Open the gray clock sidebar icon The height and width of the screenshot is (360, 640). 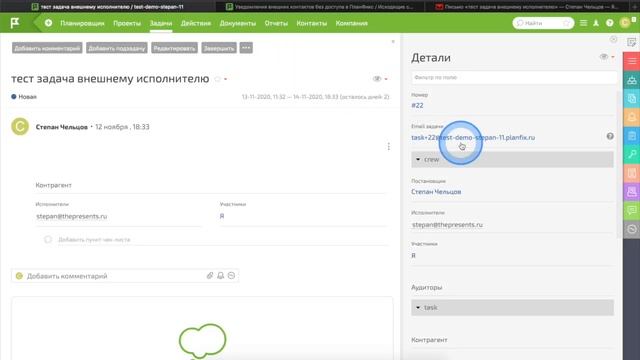pyautogui.click(x=631, y=229)
